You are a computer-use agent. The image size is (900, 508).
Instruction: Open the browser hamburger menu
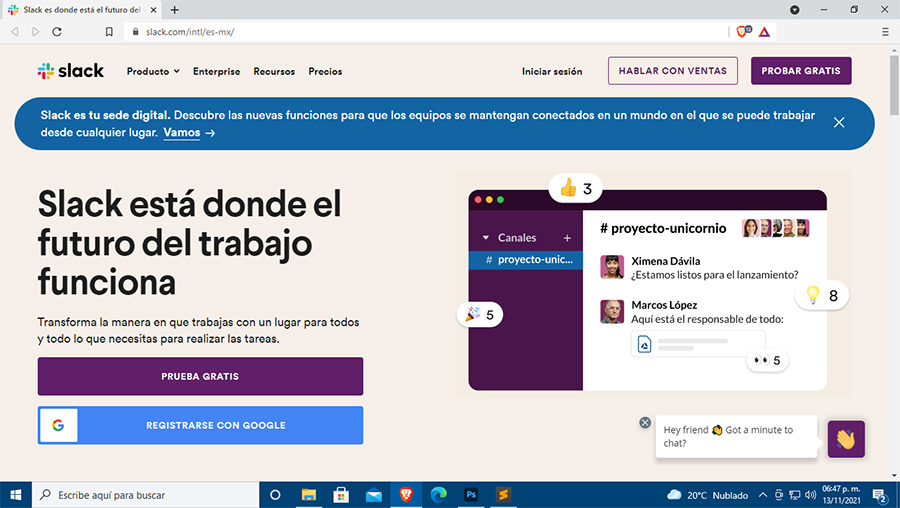coord(885,32)
